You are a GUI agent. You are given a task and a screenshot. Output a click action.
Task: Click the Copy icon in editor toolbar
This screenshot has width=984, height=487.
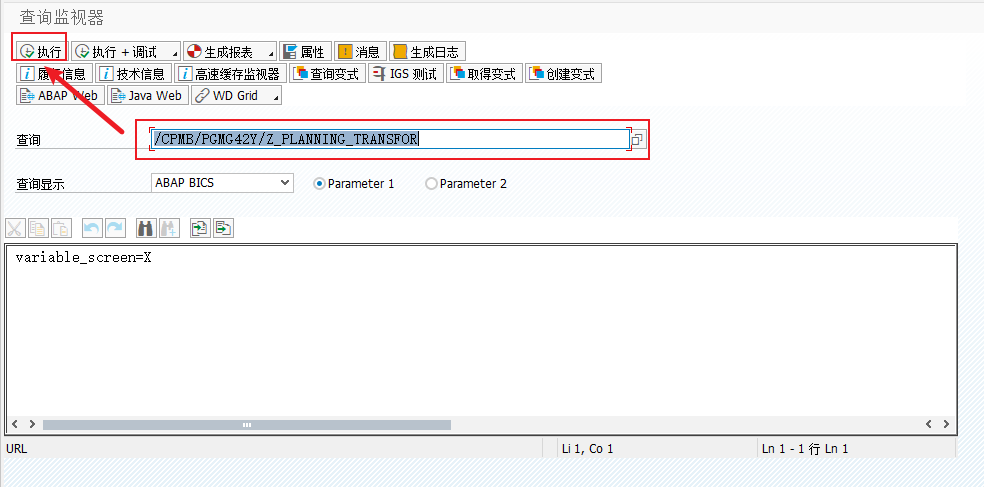pyautogui.click(x=38, y=228)
